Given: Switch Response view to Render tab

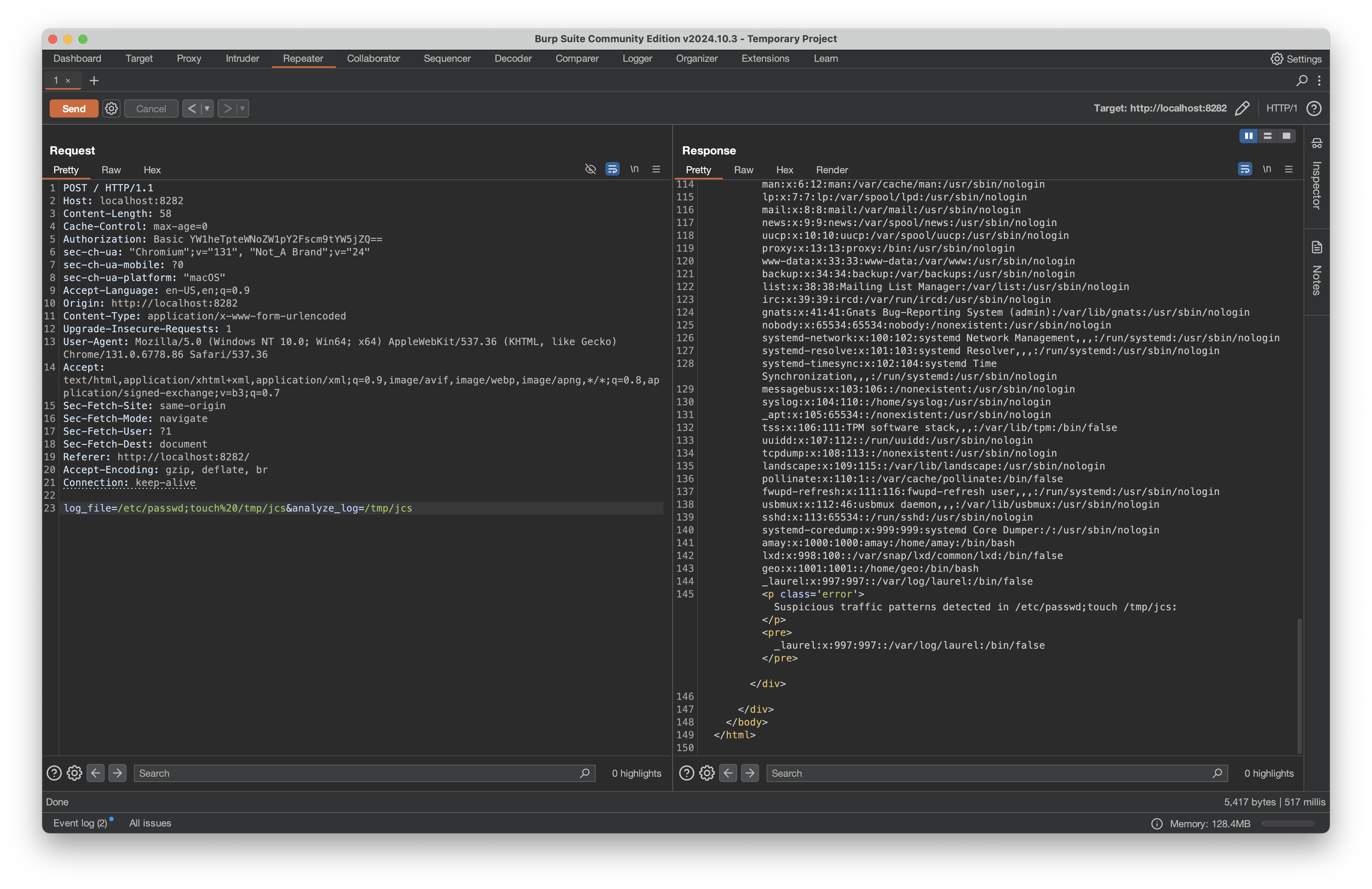Looking at the screenshot, I should (x=831, y=170).
